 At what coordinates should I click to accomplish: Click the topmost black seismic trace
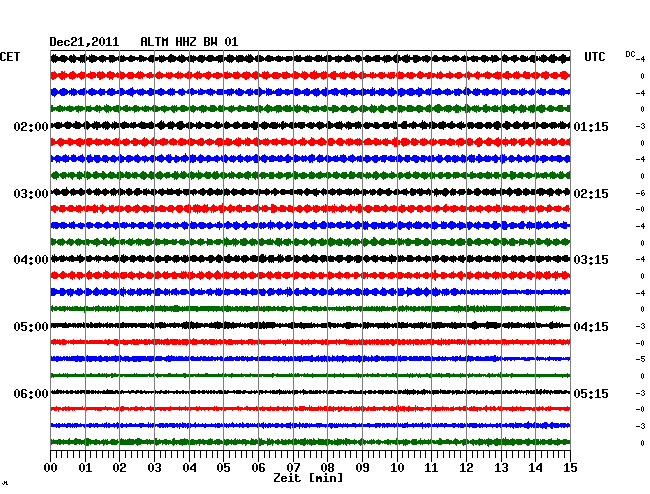tap(310, 58)
